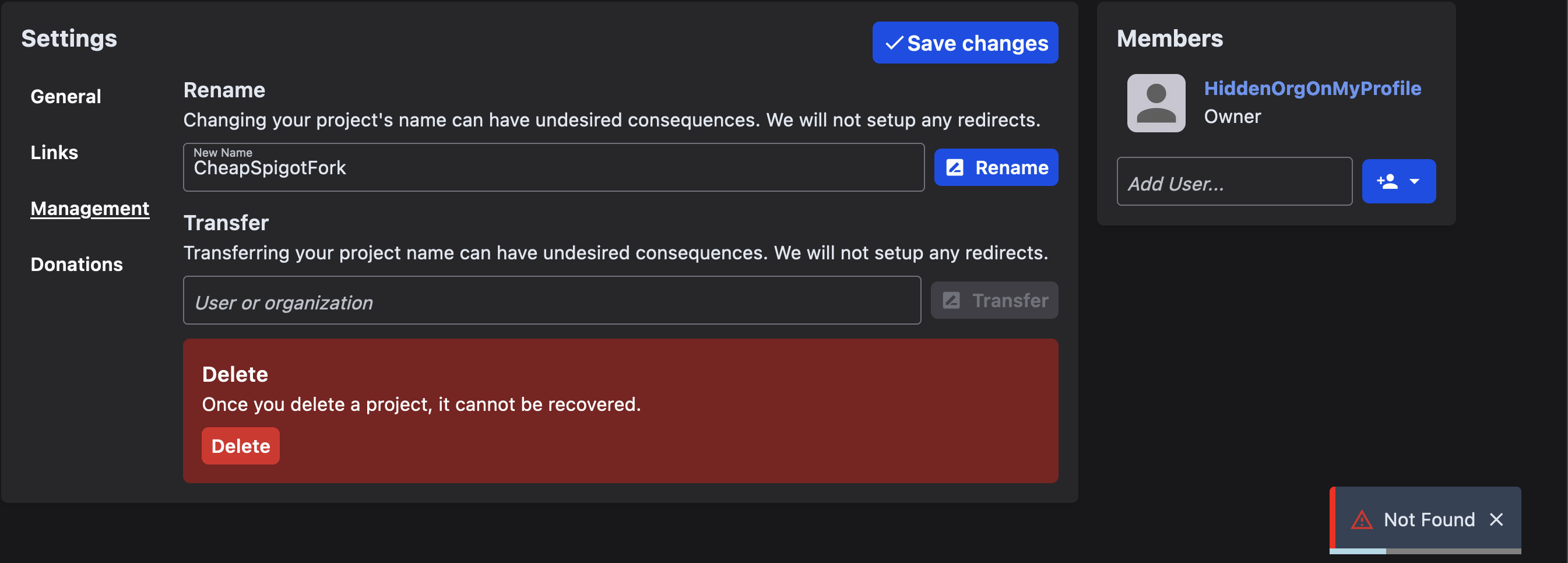This screenshot has width=1568, height=563.
Task: Click HiddenOrgOnMyProfile's avatar image
Action: [1155, 102]
